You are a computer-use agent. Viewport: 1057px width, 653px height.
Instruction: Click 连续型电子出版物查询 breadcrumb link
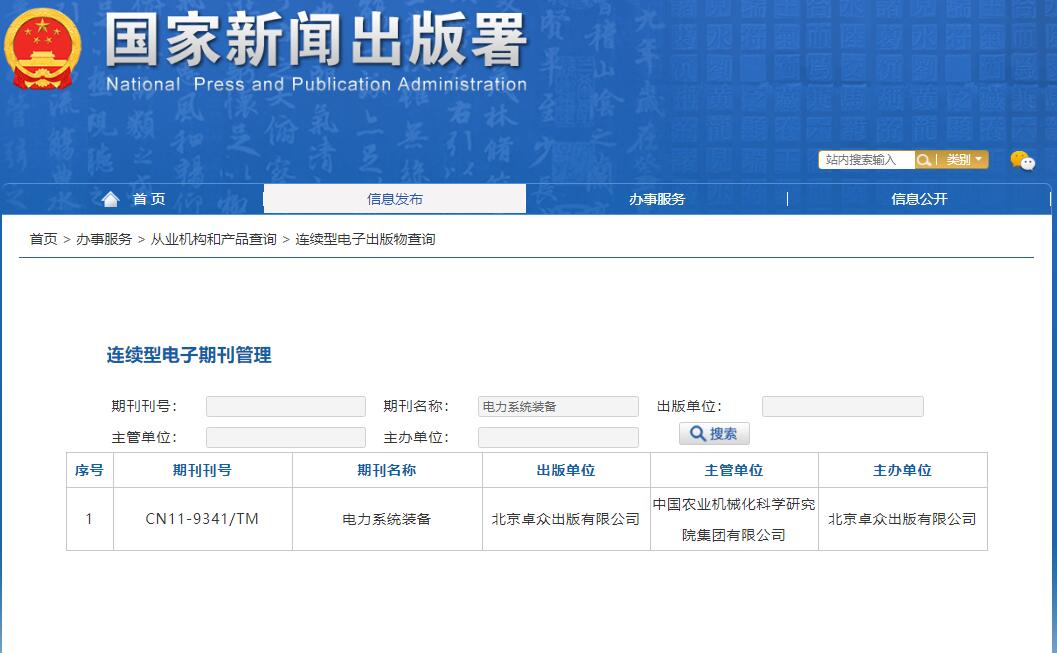(365, 239)
